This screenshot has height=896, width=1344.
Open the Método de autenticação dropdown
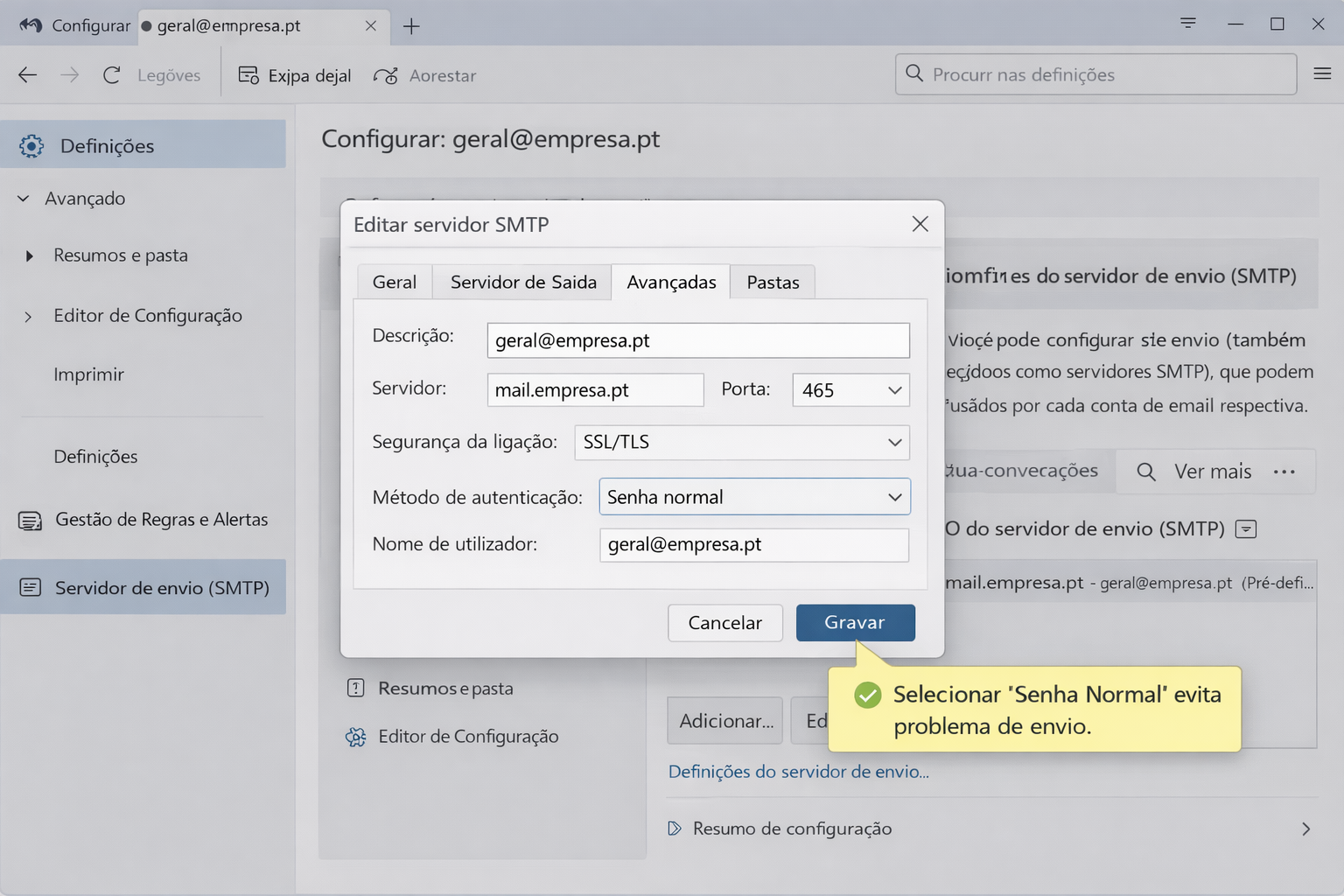[x=754, y=497]
